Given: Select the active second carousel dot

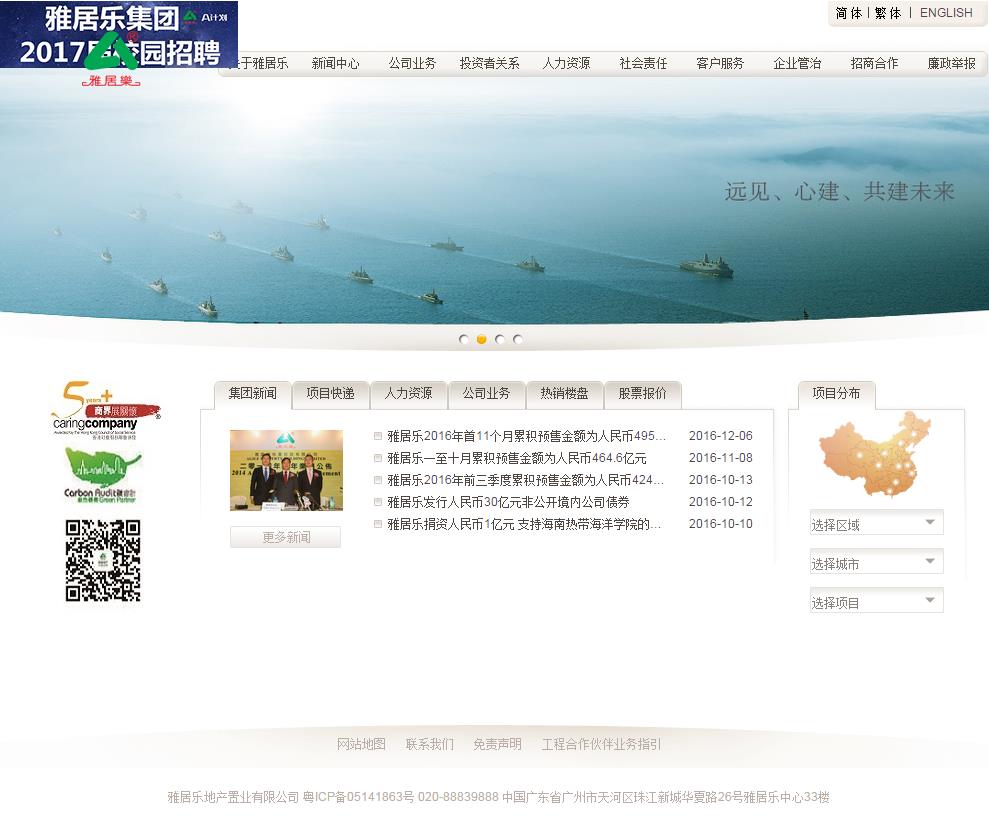Looking at the screenshot, I should pyautogui.click(x=481, y=339).
